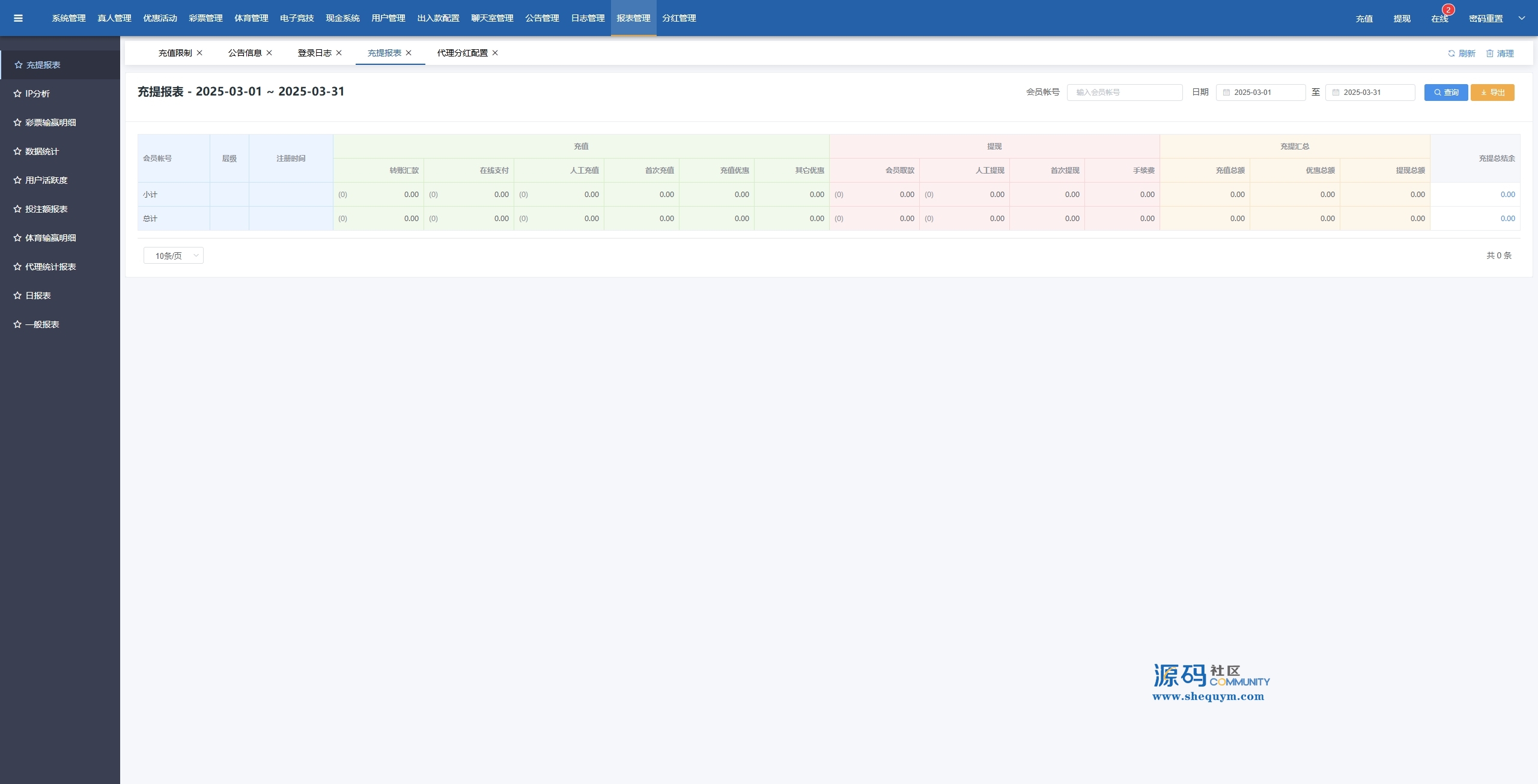Click the 刷新 refresh icon
The height and width of the screenshot is (784, 1538).
1451,53
